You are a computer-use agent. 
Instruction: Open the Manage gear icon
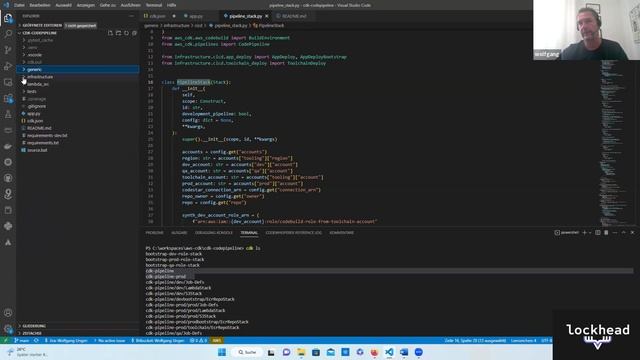8,329
